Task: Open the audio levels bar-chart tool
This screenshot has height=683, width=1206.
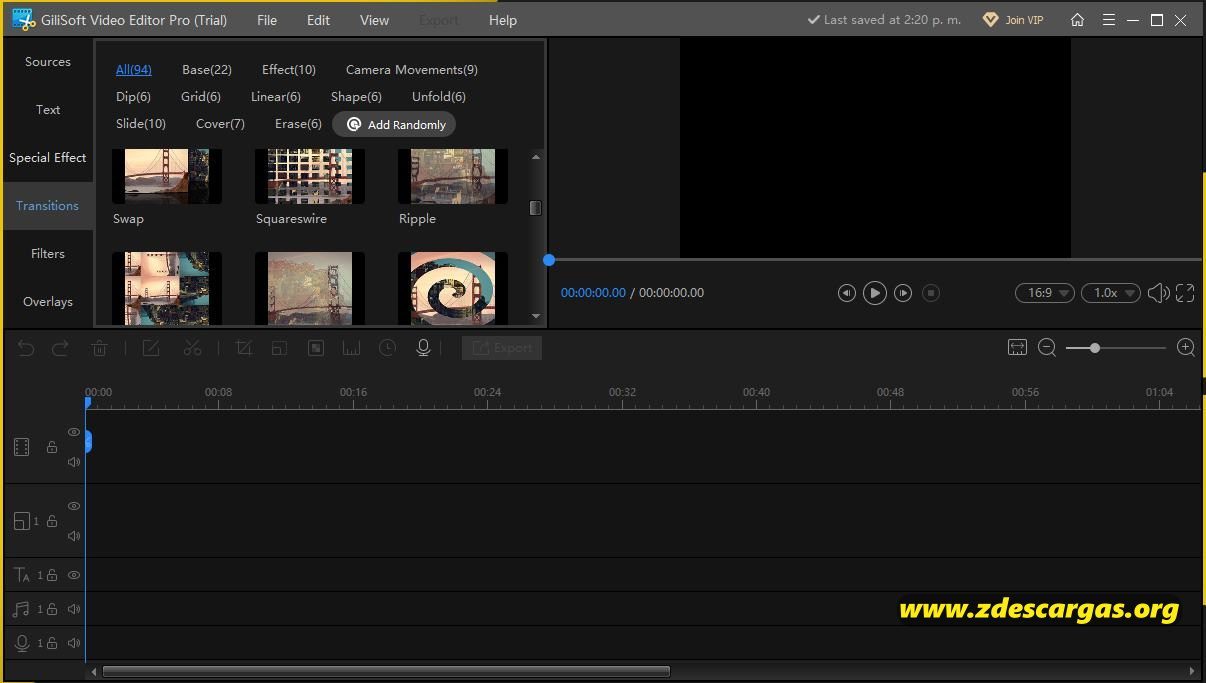Action: tap(351, 348)
